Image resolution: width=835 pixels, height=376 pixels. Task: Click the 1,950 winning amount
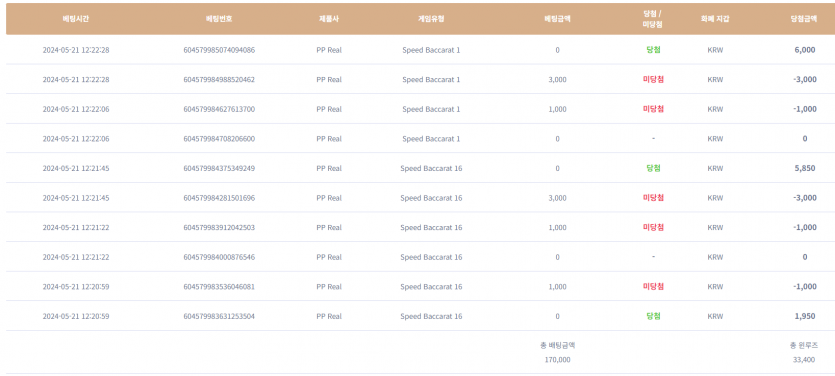pos(805,316)
